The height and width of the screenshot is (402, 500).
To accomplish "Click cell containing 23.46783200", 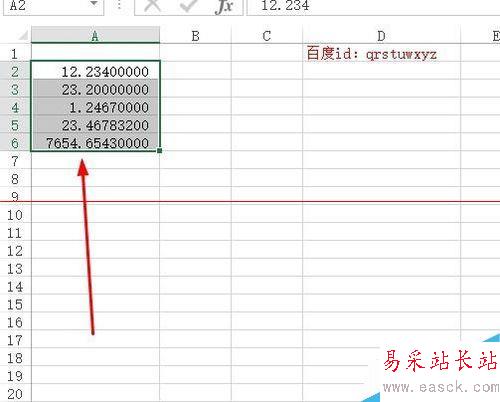I will [95, 125].
